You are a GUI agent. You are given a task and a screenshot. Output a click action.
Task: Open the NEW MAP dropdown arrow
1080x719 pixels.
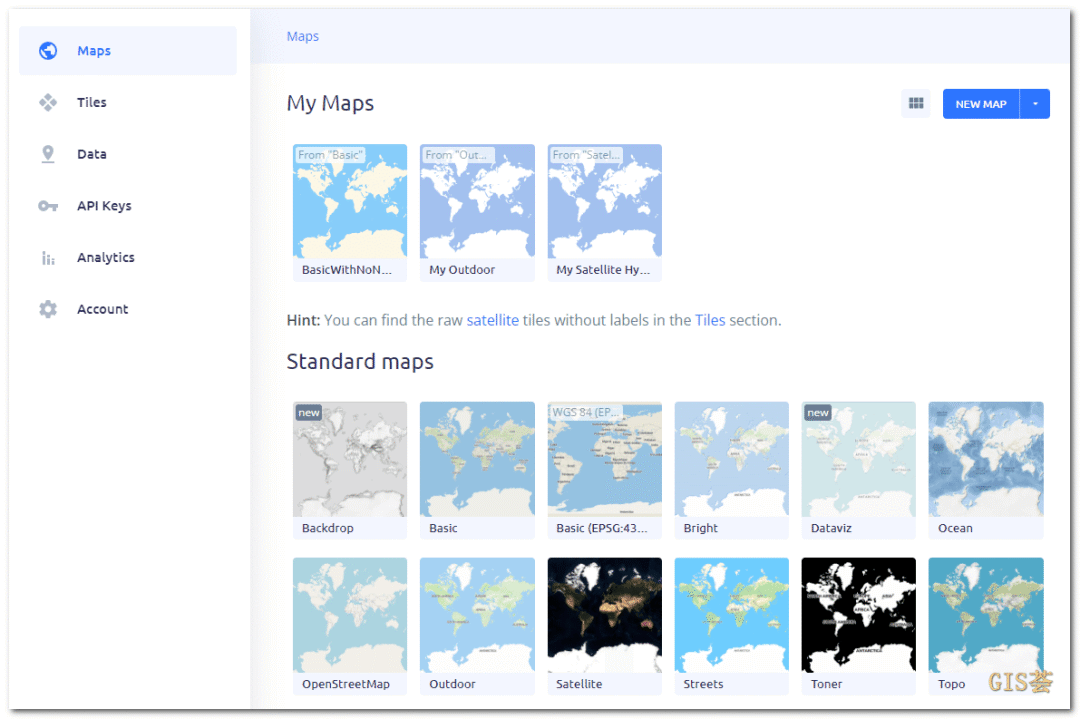[x=1035, y=103]
